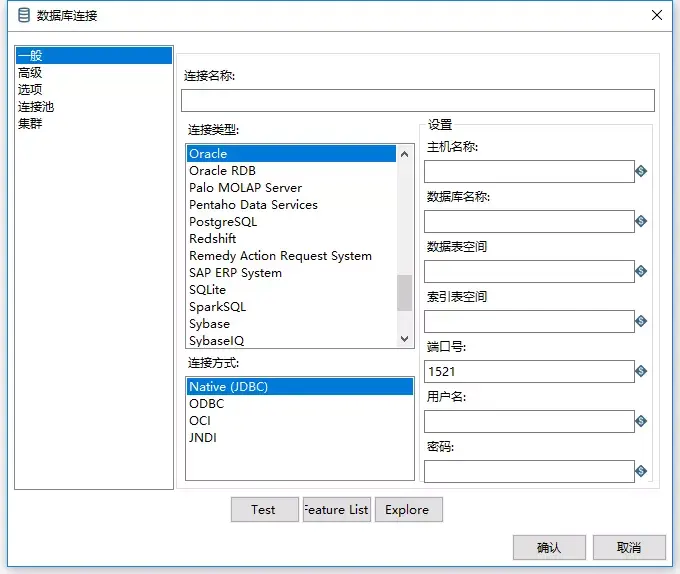Select ODBC access method
Screen dimensions: 680x574
pos(300,404)
